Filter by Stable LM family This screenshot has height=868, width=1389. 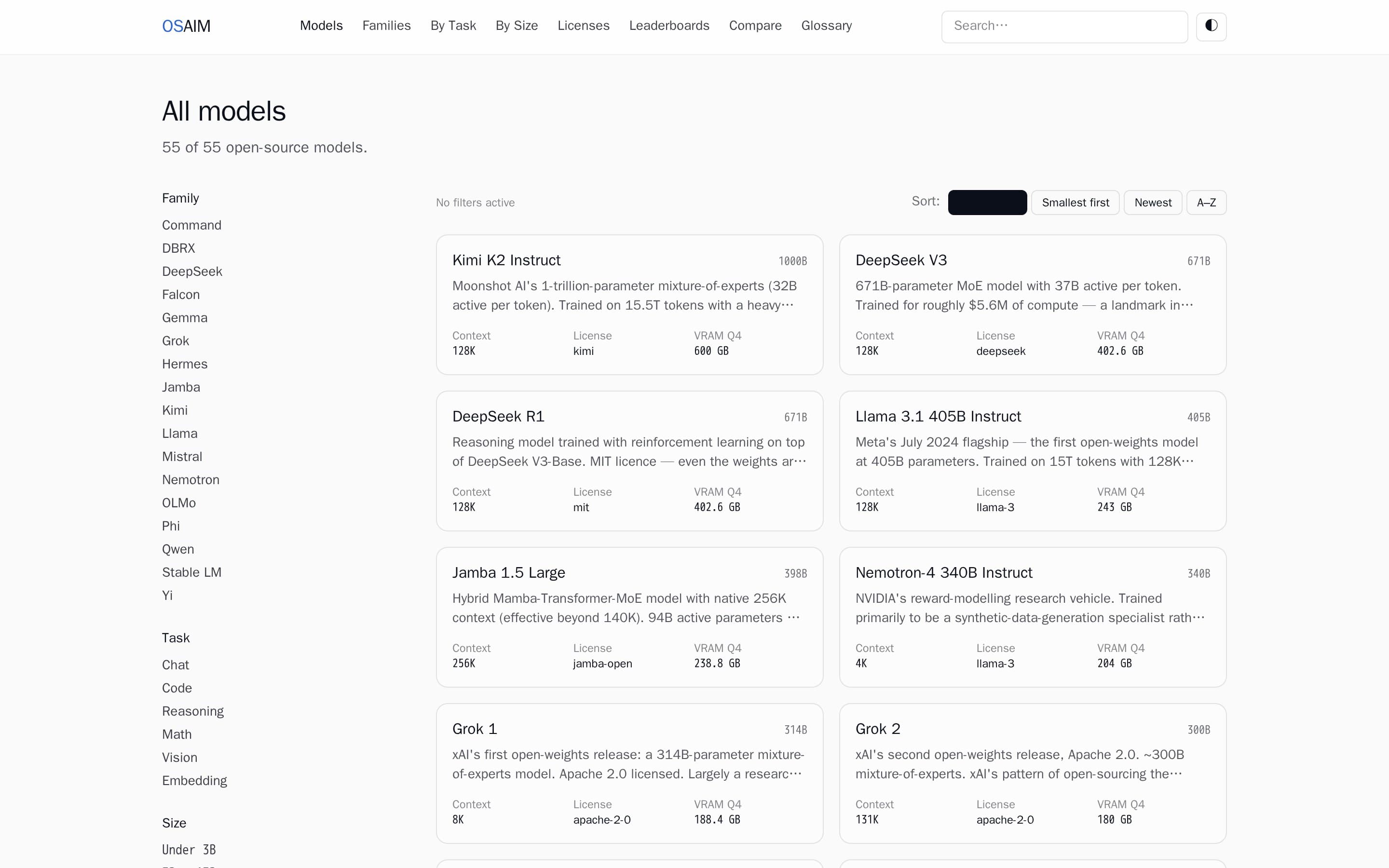click(x=191, y=572)
